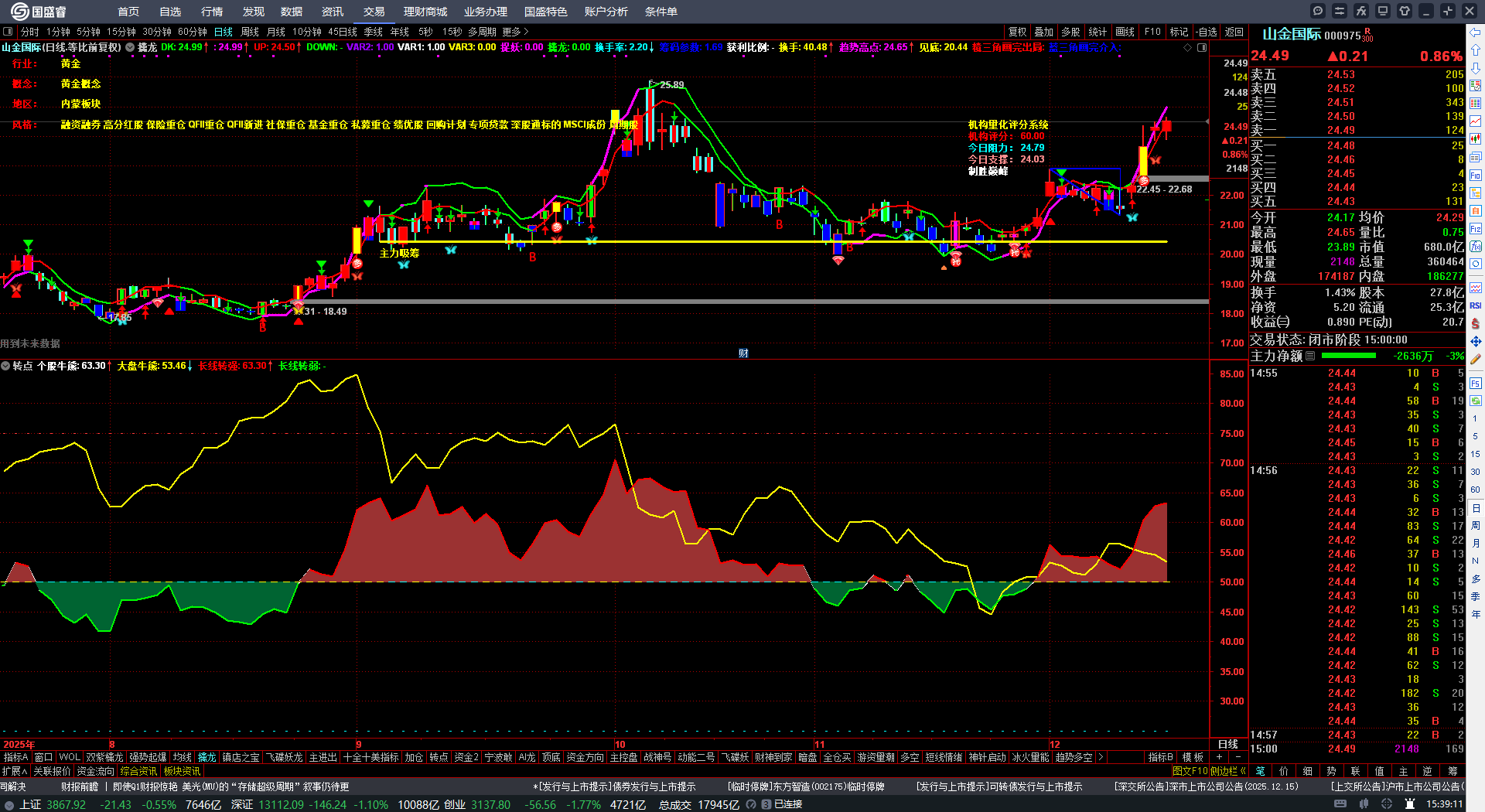This screenshot has width=1485, height=812.
Task: Toggle the 转点 indicator collapse circle
Action: 6,366
